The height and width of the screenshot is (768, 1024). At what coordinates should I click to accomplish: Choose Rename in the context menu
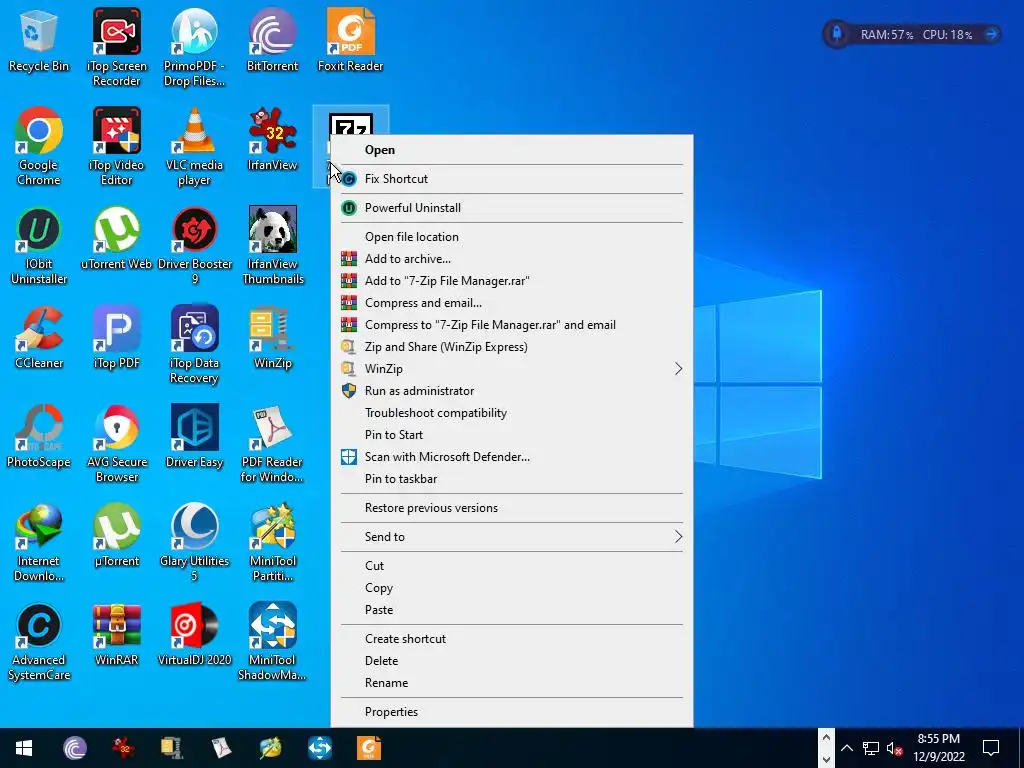tap(511, 683)
